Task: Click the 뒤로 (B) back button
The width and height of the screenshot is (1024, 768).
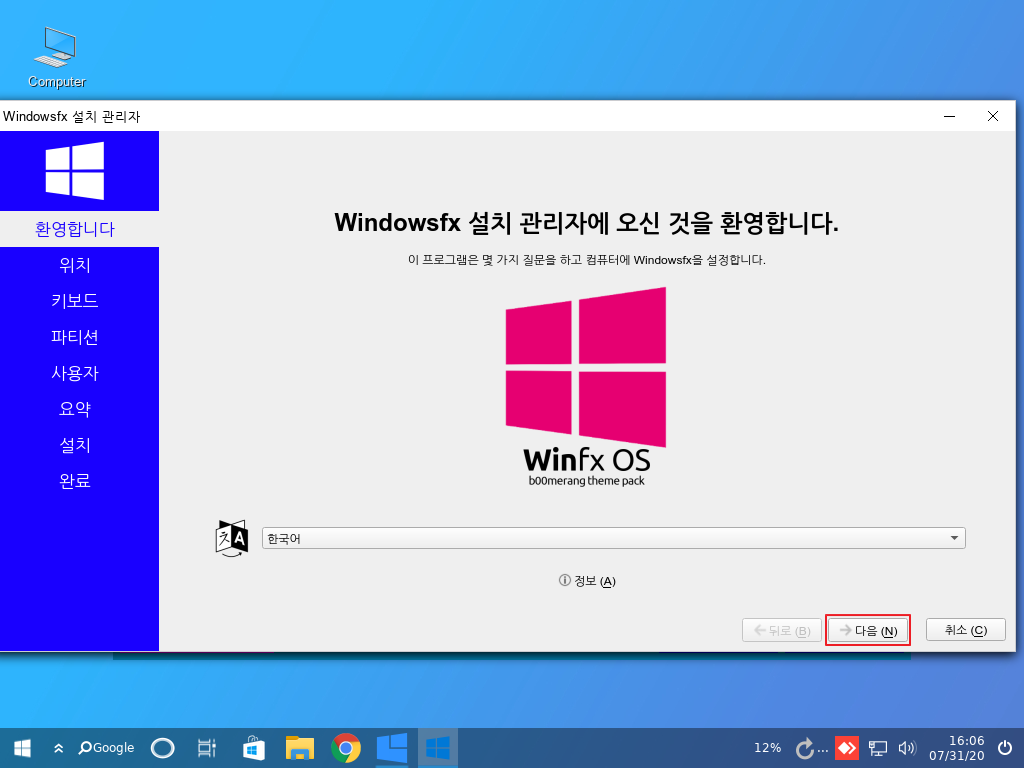Action: pyautogui.click(x=782, y=630)
